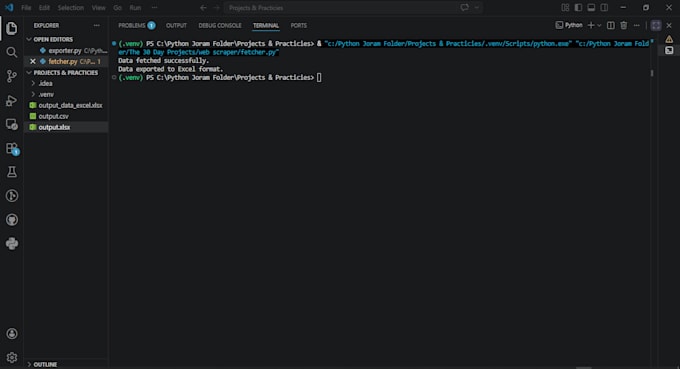Expand the Outline section

pyautogui.click(x=29, y=364)
